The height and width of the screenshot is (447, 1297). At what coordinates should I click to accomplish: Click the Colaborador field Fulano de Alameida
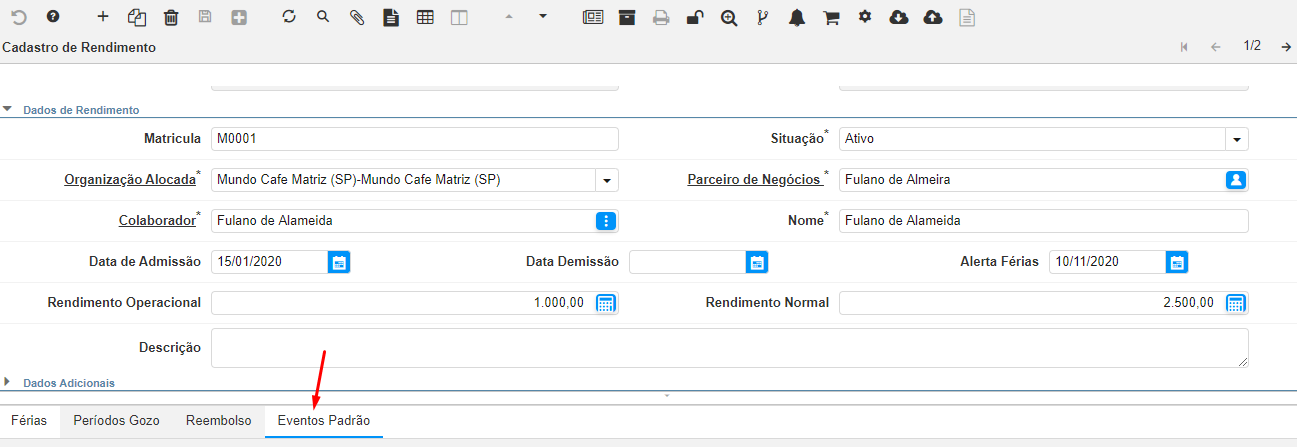click(403, 221)
